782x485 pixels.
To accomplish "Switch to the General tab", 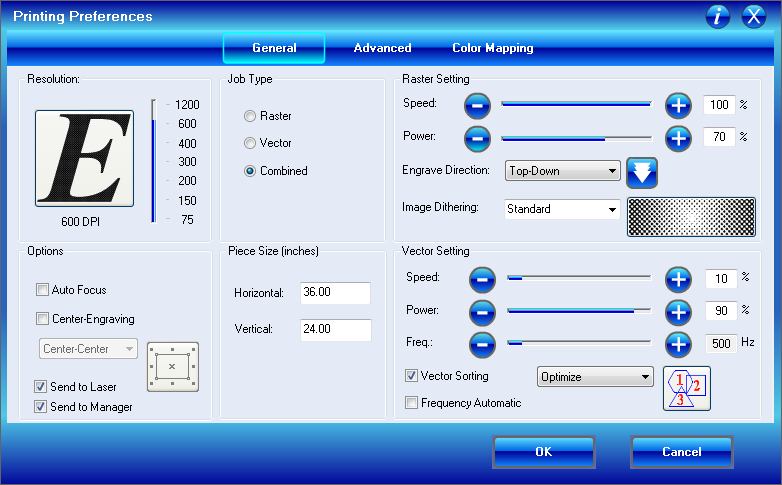I will click(274, 48).
